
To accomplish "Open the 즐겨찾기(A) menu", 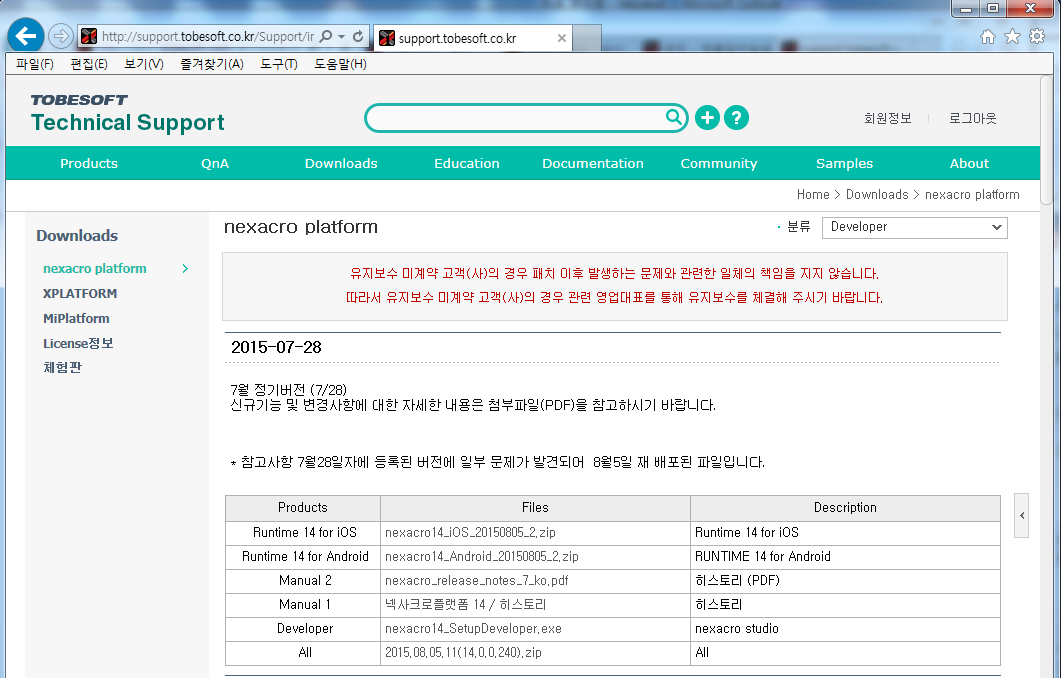I will tap(212, 64).
